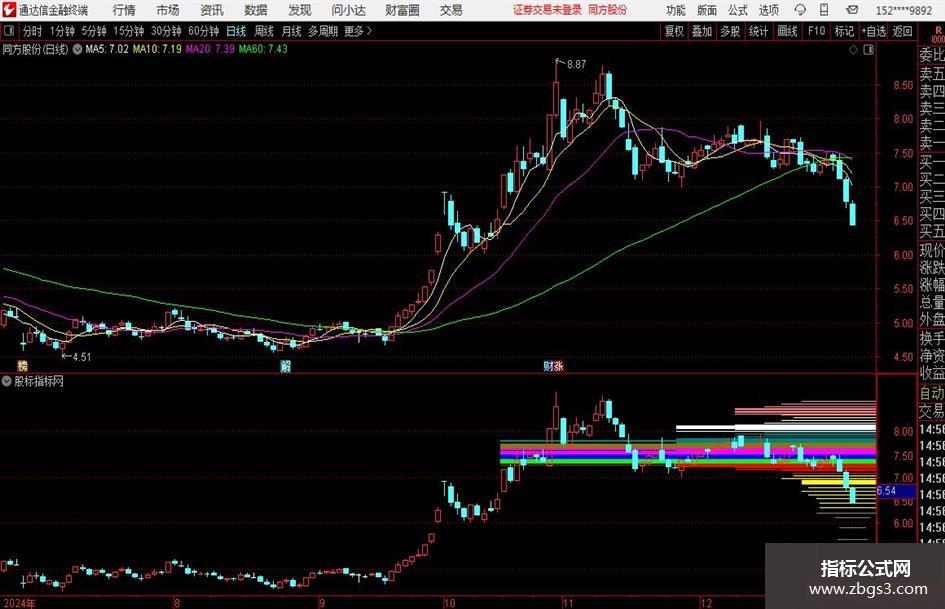Open the 发现 menu
This screenshot has height=609, width=945.
300,10
